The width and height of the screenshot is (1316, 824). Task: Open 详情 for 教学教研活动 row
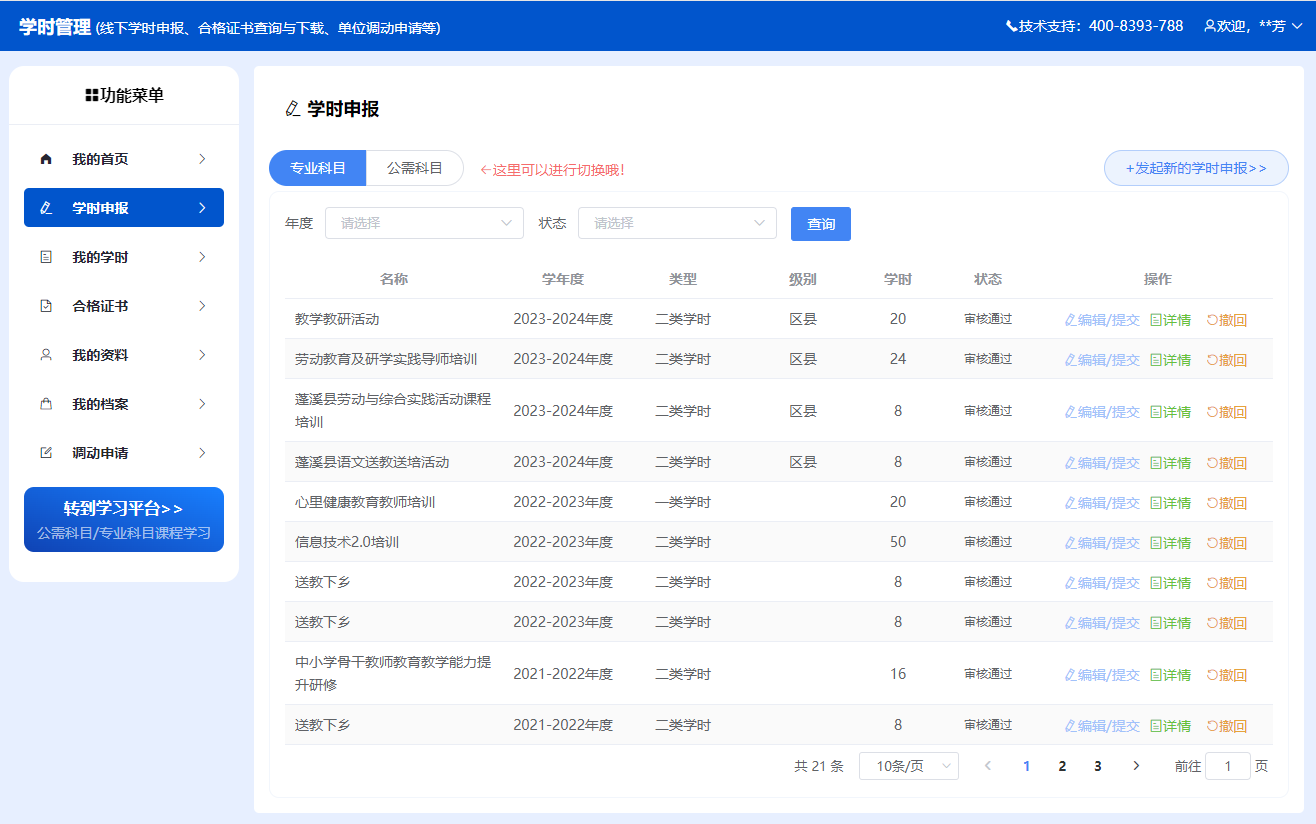[1170, 320]
